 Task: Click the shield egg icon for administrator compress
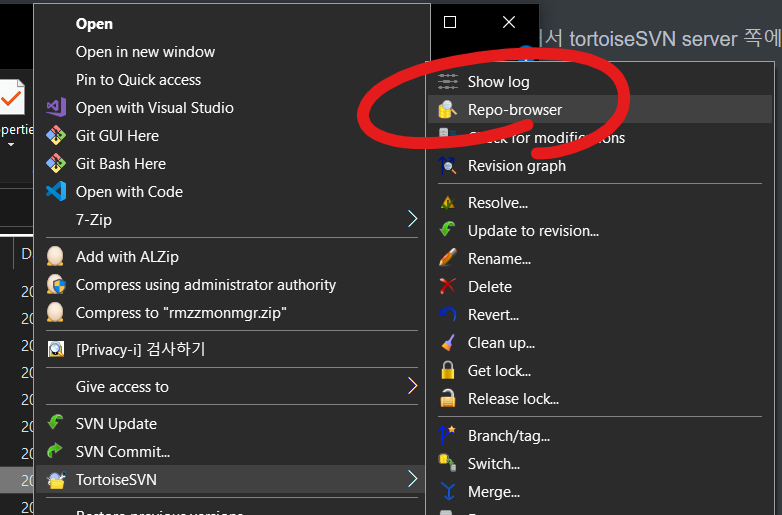click(x=56, y=284)
